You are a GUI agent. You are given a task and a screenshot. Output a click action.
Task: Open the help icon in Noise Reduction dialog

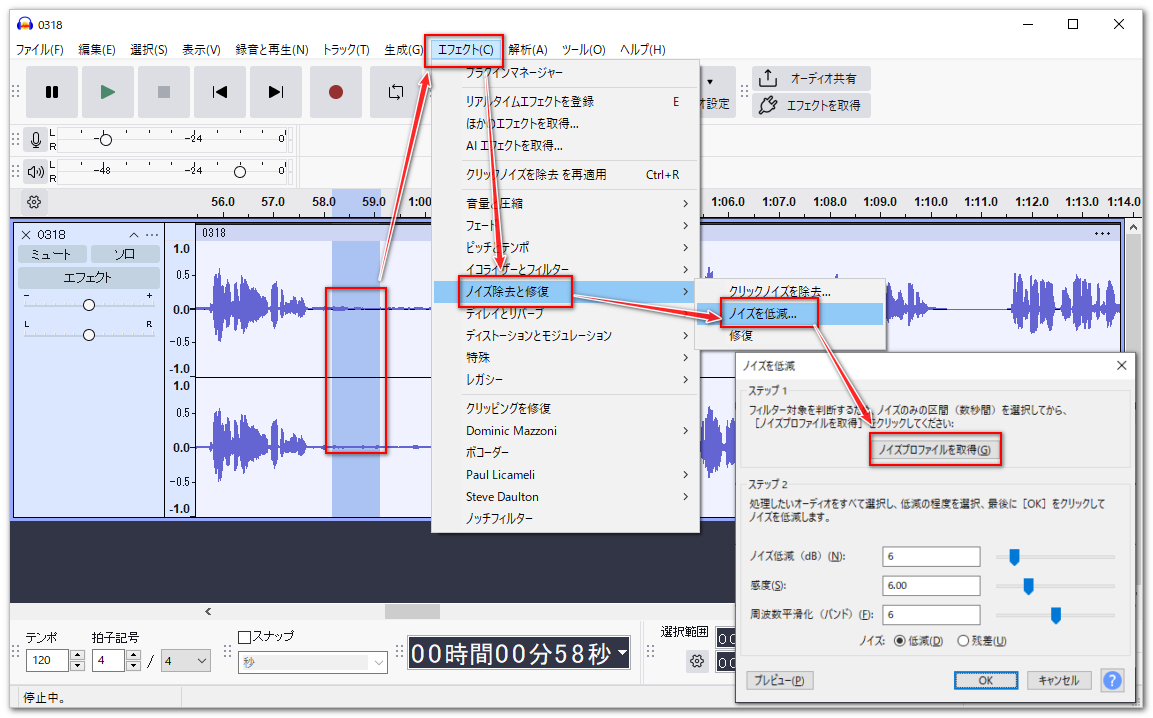click(1112, 680)
